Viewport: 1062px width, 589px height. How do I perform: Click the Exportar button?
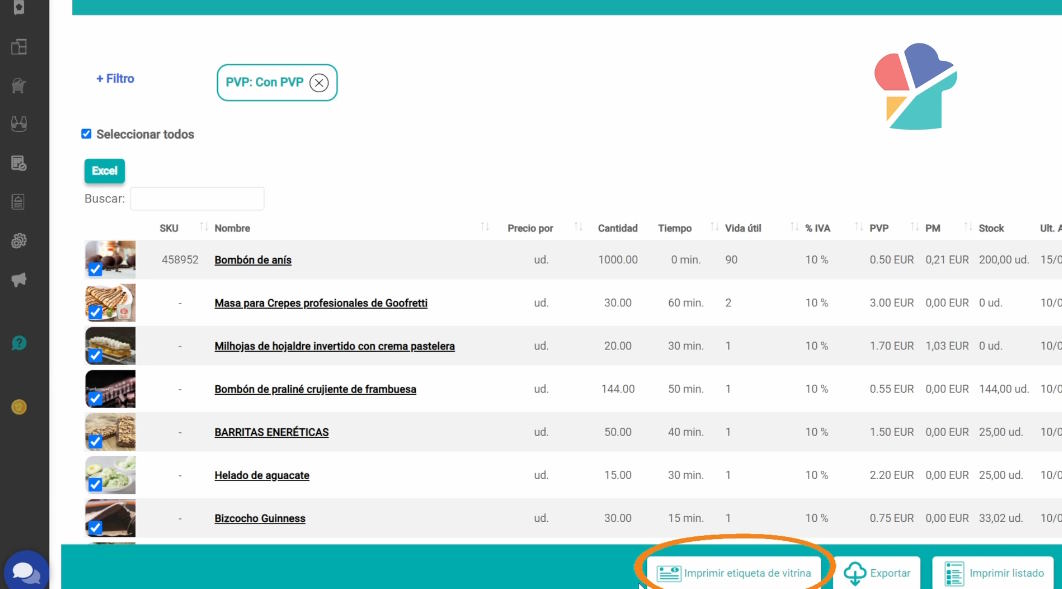[877, 573]
